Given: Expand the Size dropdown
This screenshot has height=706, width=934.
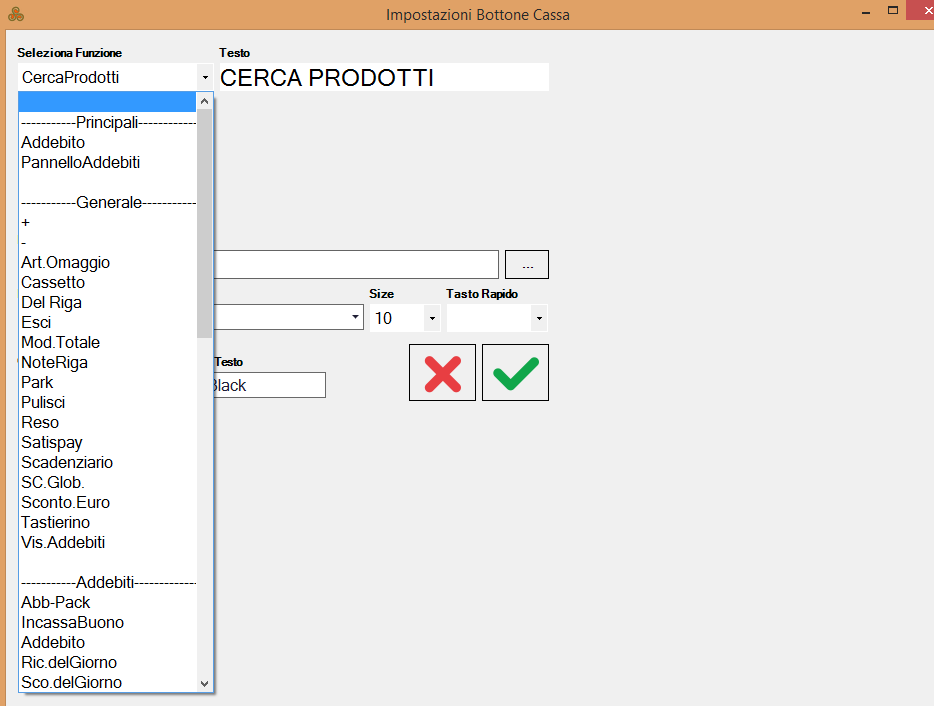Looking at the screenshot, I should 431,319.
